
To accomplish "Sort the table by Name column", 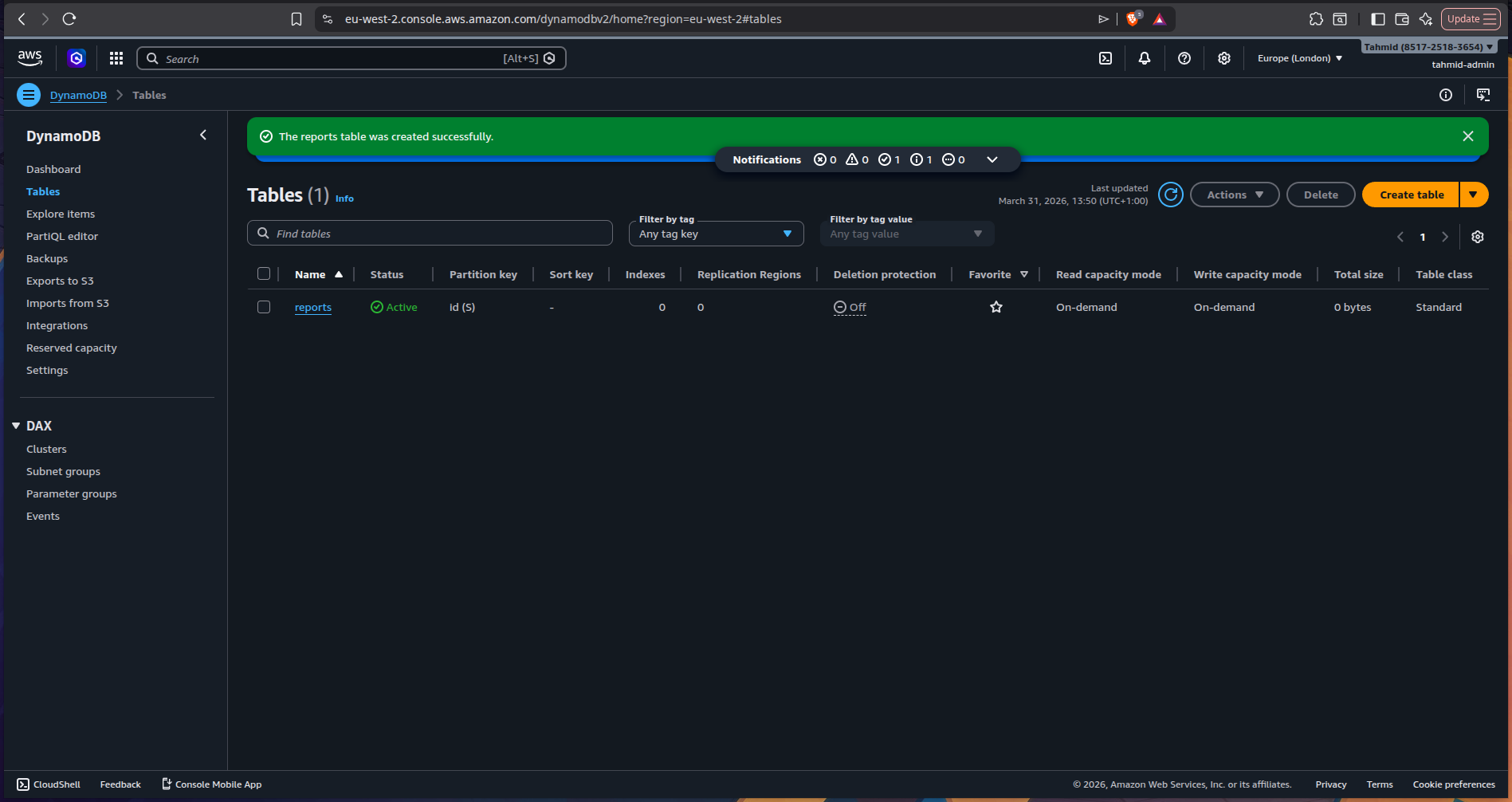I will coord(318,274).
